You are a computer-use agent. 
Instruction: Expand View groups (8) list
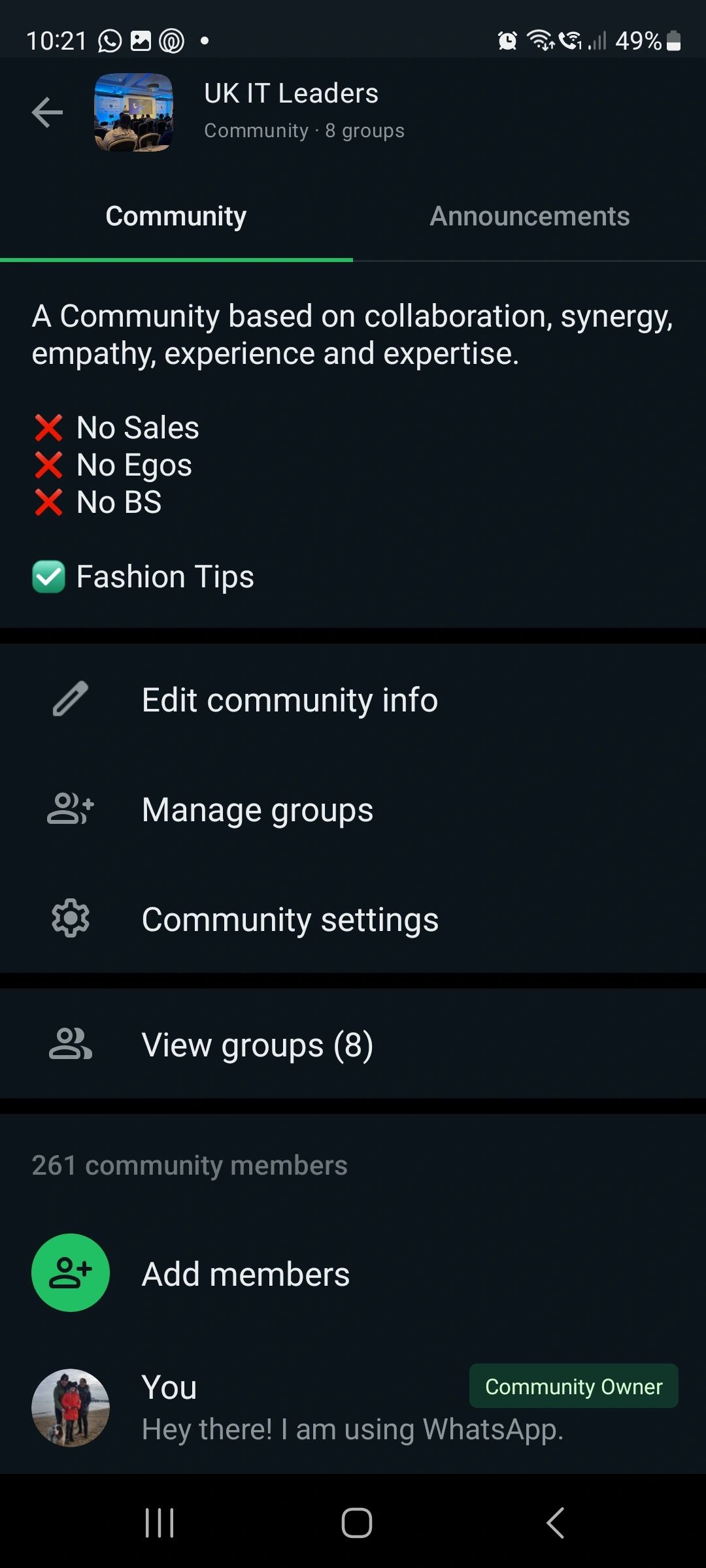353,1044
